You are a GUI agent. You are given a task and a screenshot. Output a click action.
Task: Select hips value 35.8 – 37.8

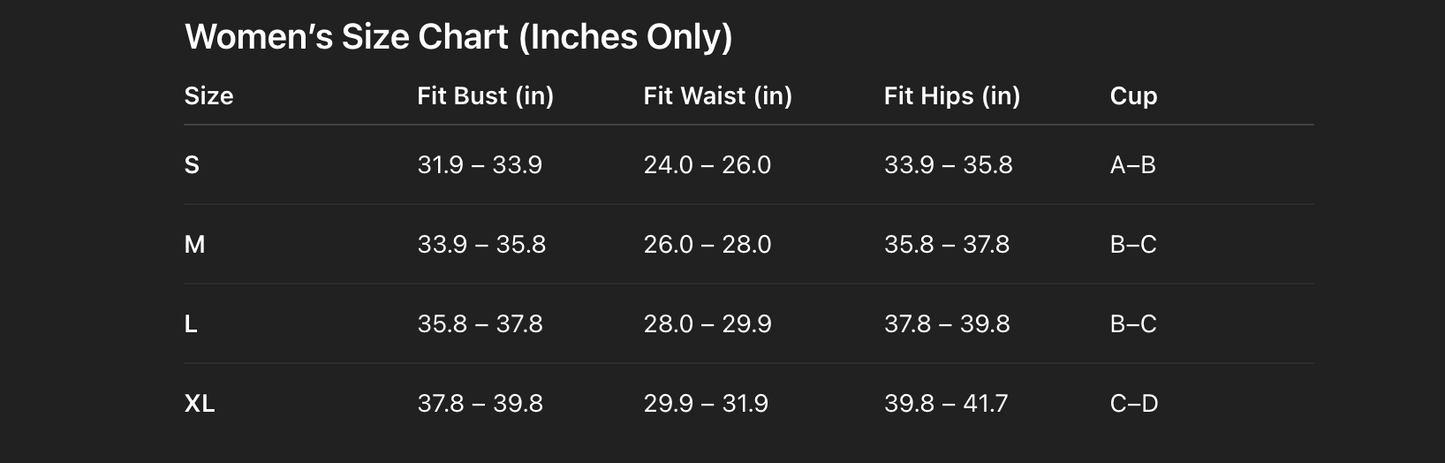[x=947, y=245]
